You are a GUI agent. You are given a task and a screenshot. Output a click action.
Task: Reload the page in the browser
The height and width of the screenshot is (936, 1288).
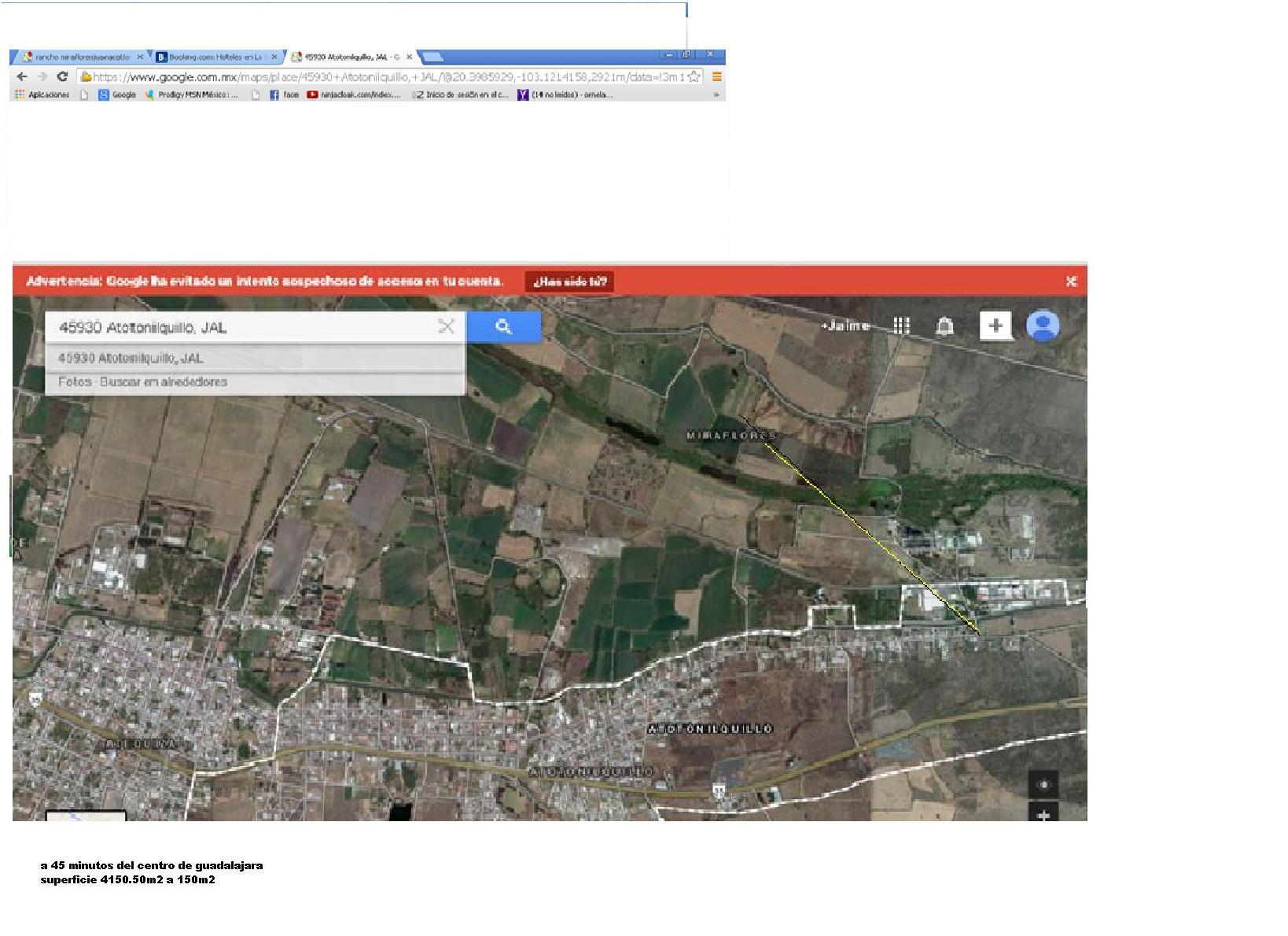pos(62,77)
